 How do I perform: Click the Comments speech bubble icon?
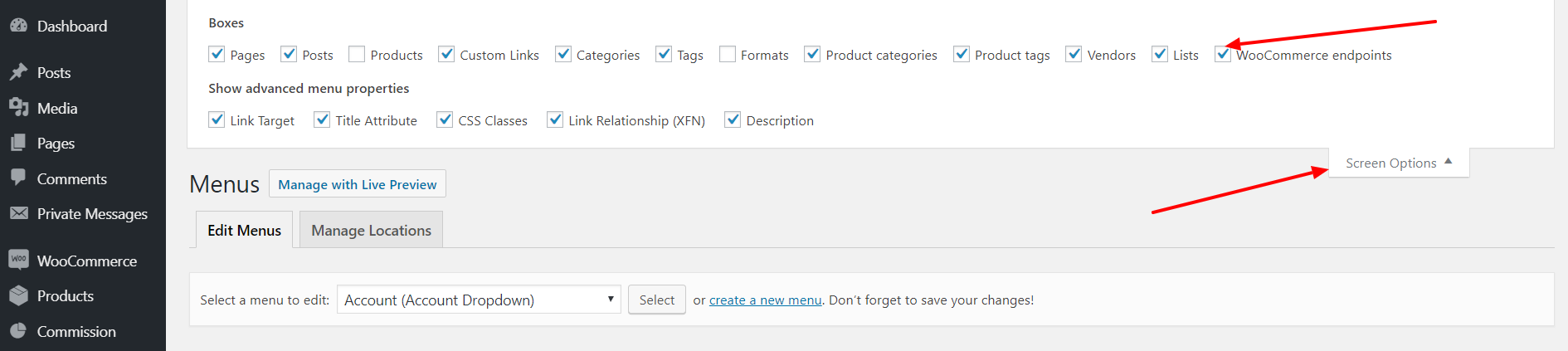pos(18,178)
